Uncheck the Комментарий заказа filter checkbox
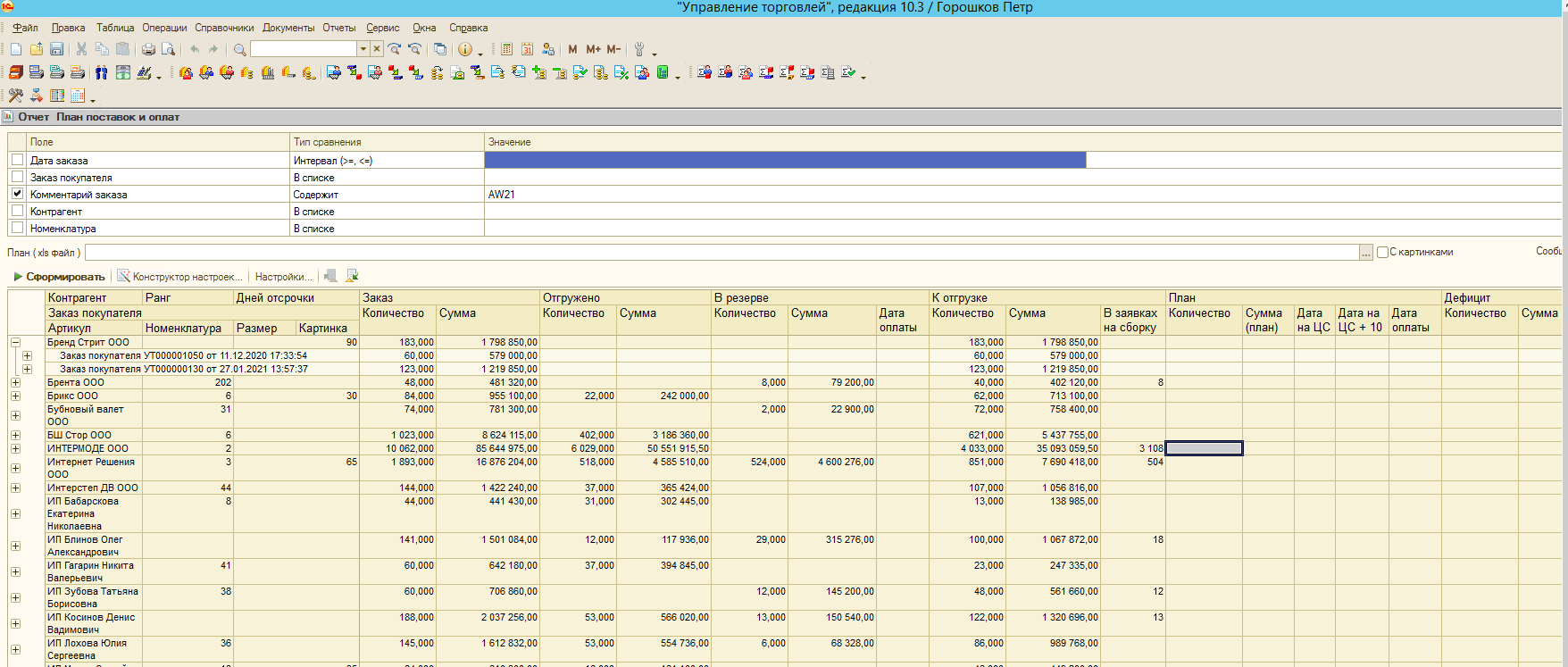Screen dimensions: 1568x667 [17, 194]
